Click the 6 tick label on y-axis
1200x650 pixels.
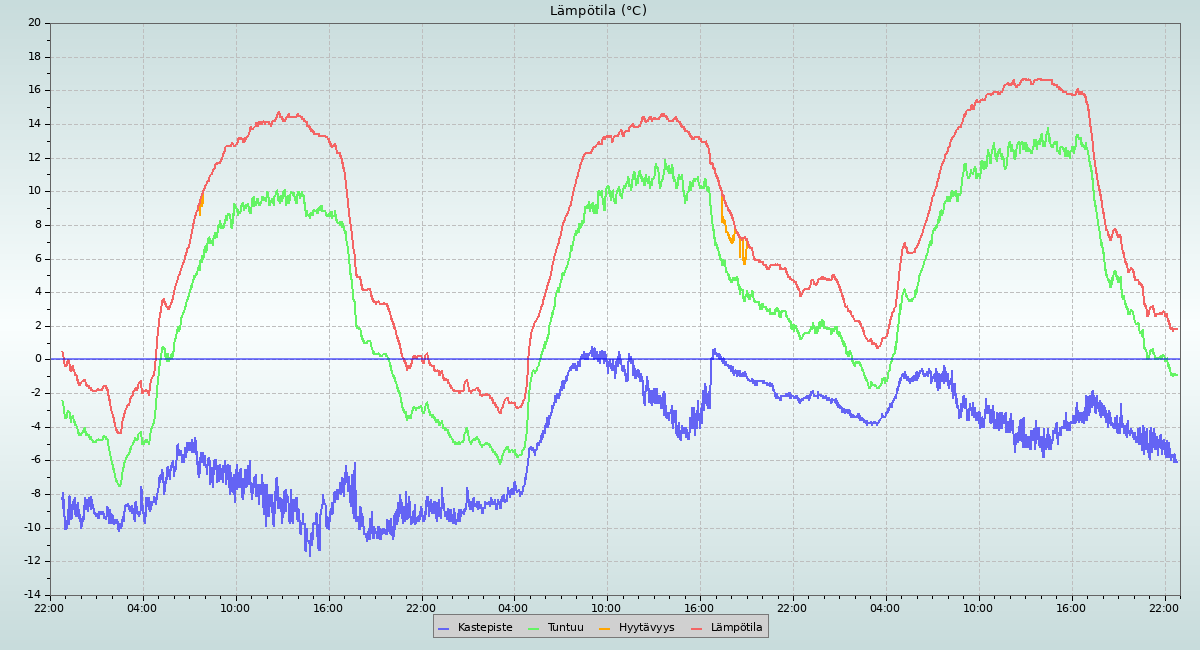click(x=38, y=258)
